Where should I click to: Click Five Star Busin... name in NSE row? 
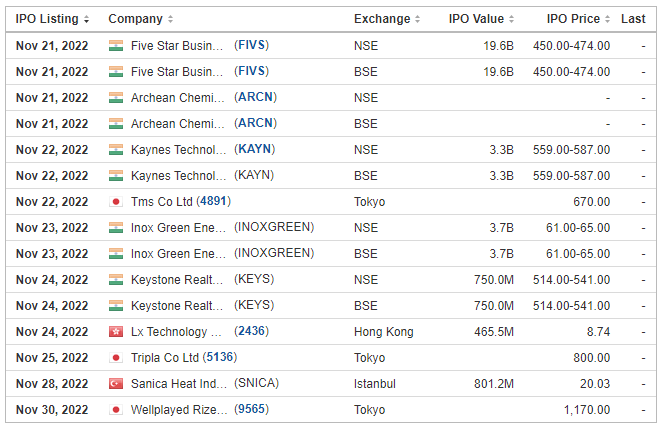177,46
